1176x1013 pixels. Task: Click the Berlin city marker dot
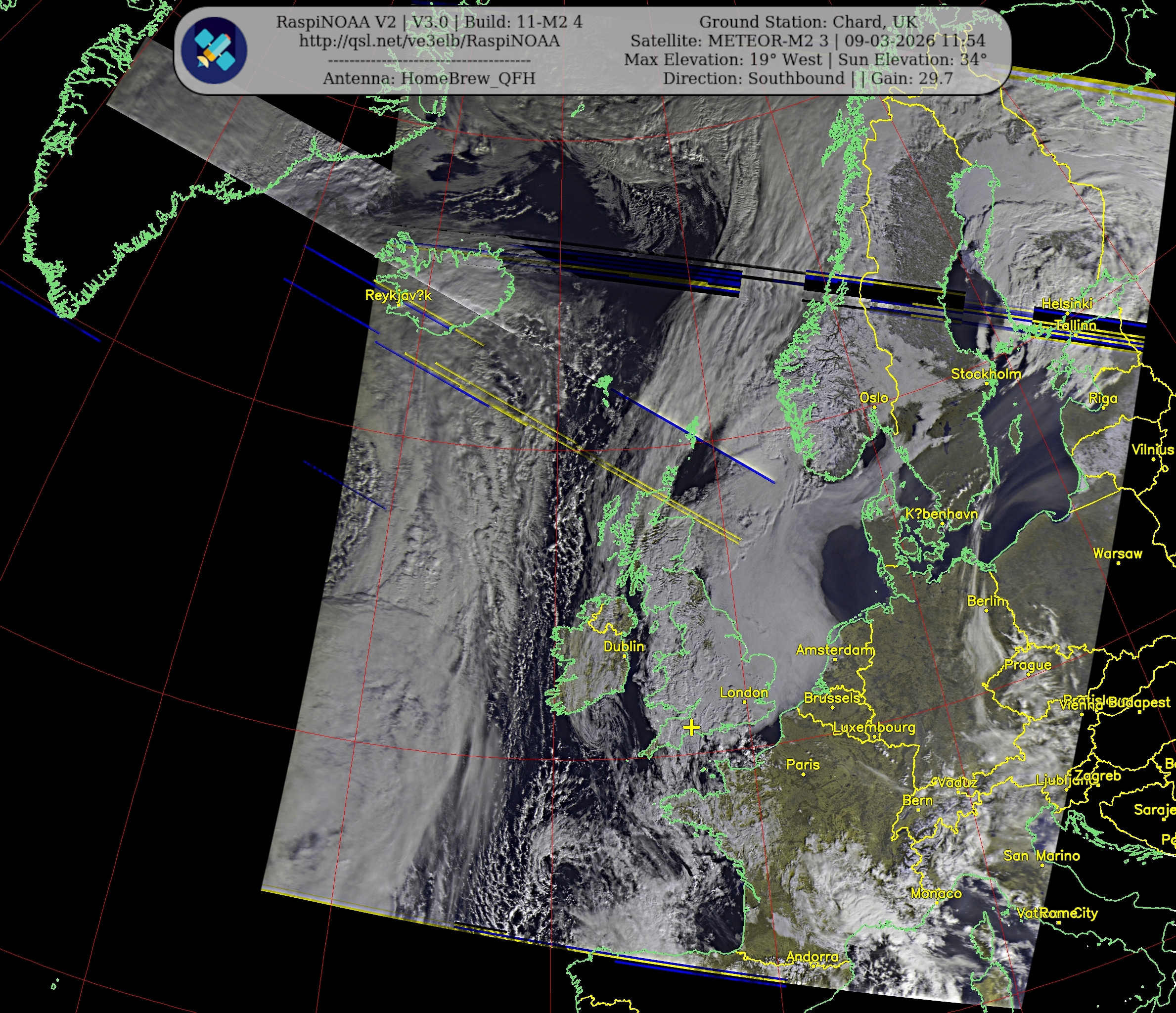pos(987,610)
